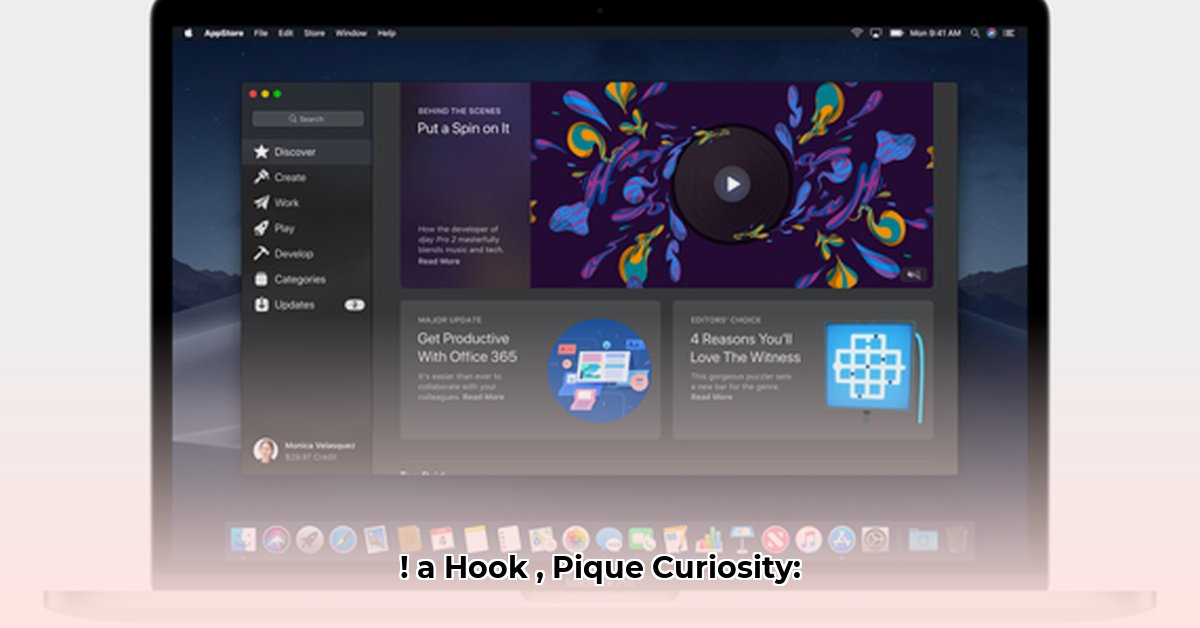Open the Music app from the Dock

click(808, 540)
